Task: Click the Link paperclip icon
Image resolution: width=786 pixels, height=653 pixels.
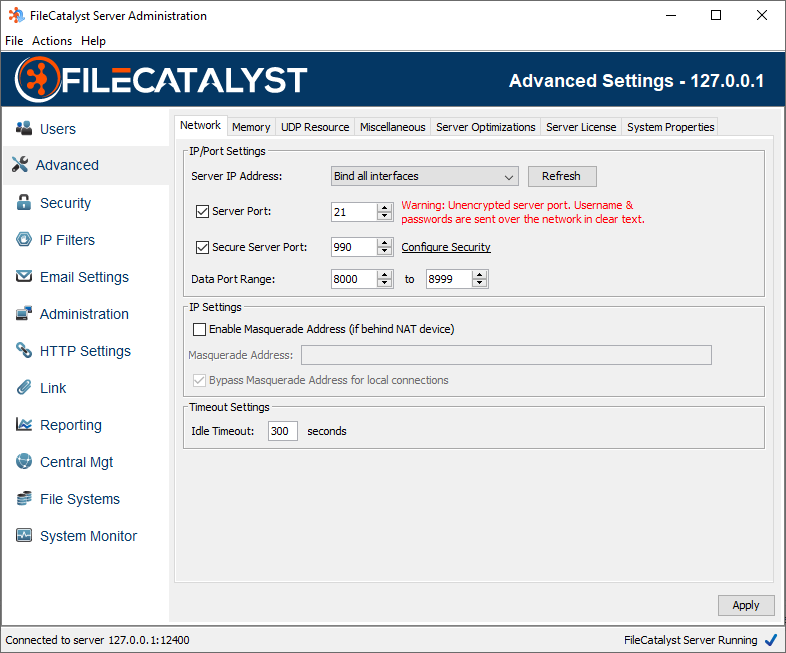Action: click(24, 387)
